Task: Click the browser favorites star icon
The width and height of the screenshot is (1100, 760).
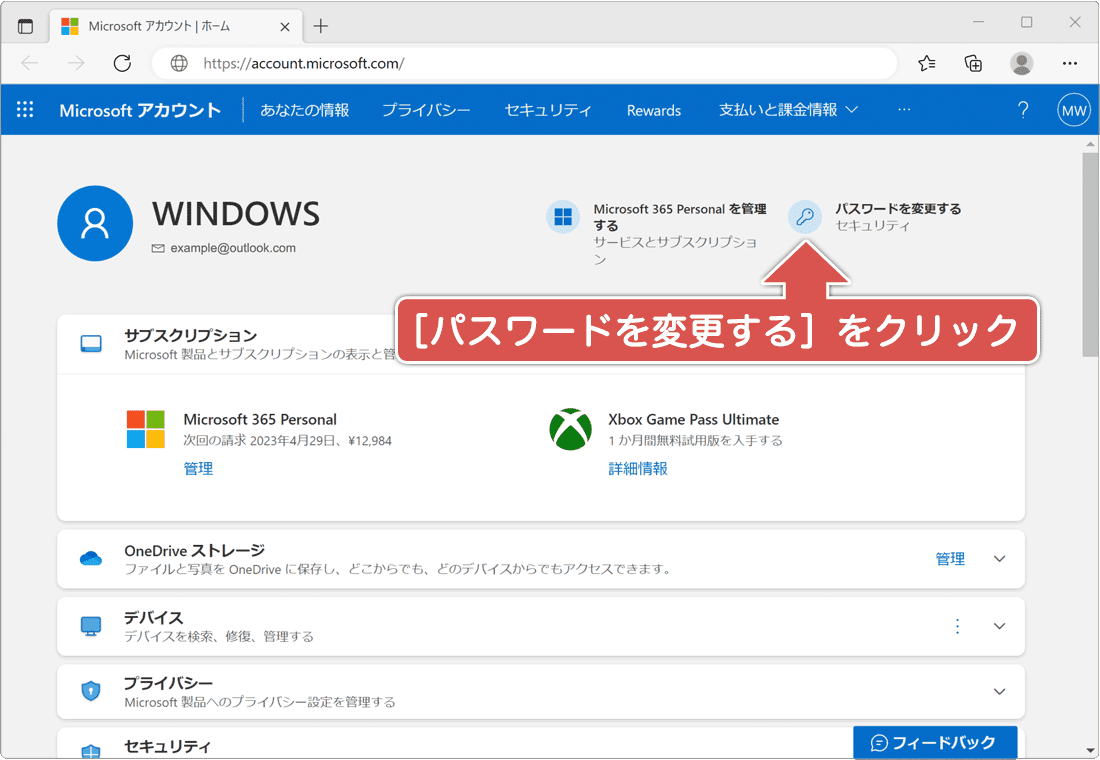Action: (x=925, y=63)
